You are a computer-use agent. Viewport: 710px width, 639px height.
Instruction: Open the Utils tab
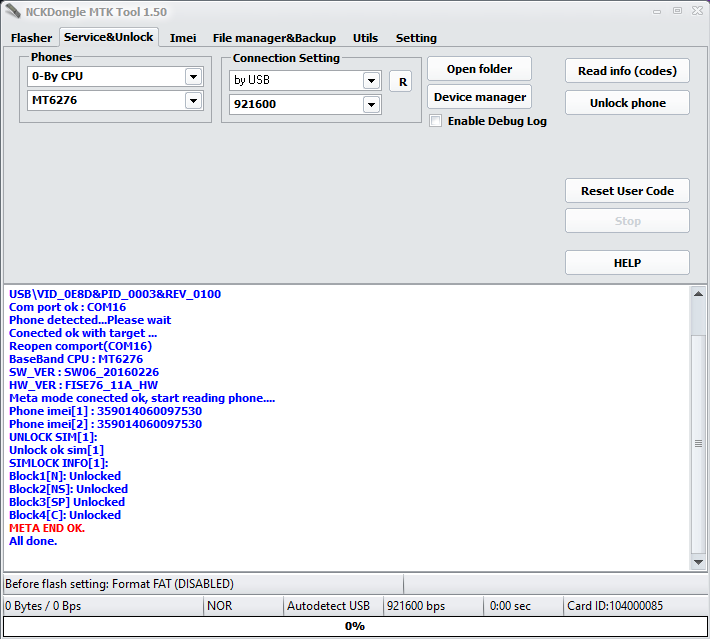coord(365,38)
